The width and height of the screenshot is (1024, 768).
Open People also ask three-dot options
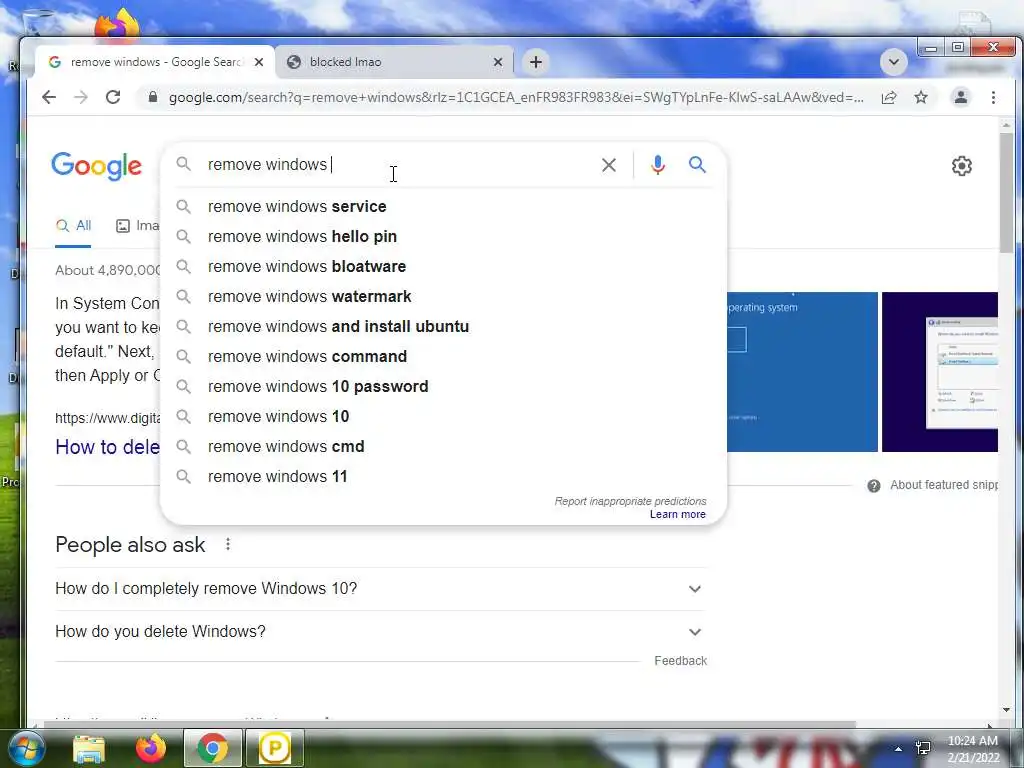(228, 544)
